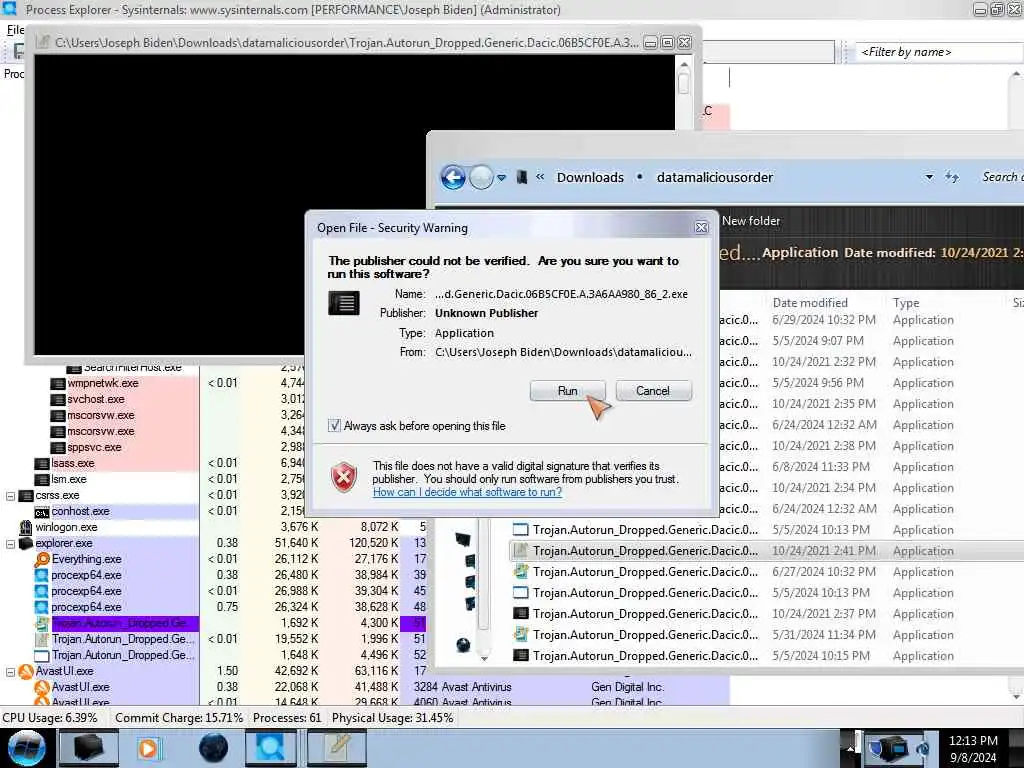Click icon of procexp64.exe using 26,480 K
This screenshot has height=768, width=1024.
pyautogui.click(x=42, y=575)
